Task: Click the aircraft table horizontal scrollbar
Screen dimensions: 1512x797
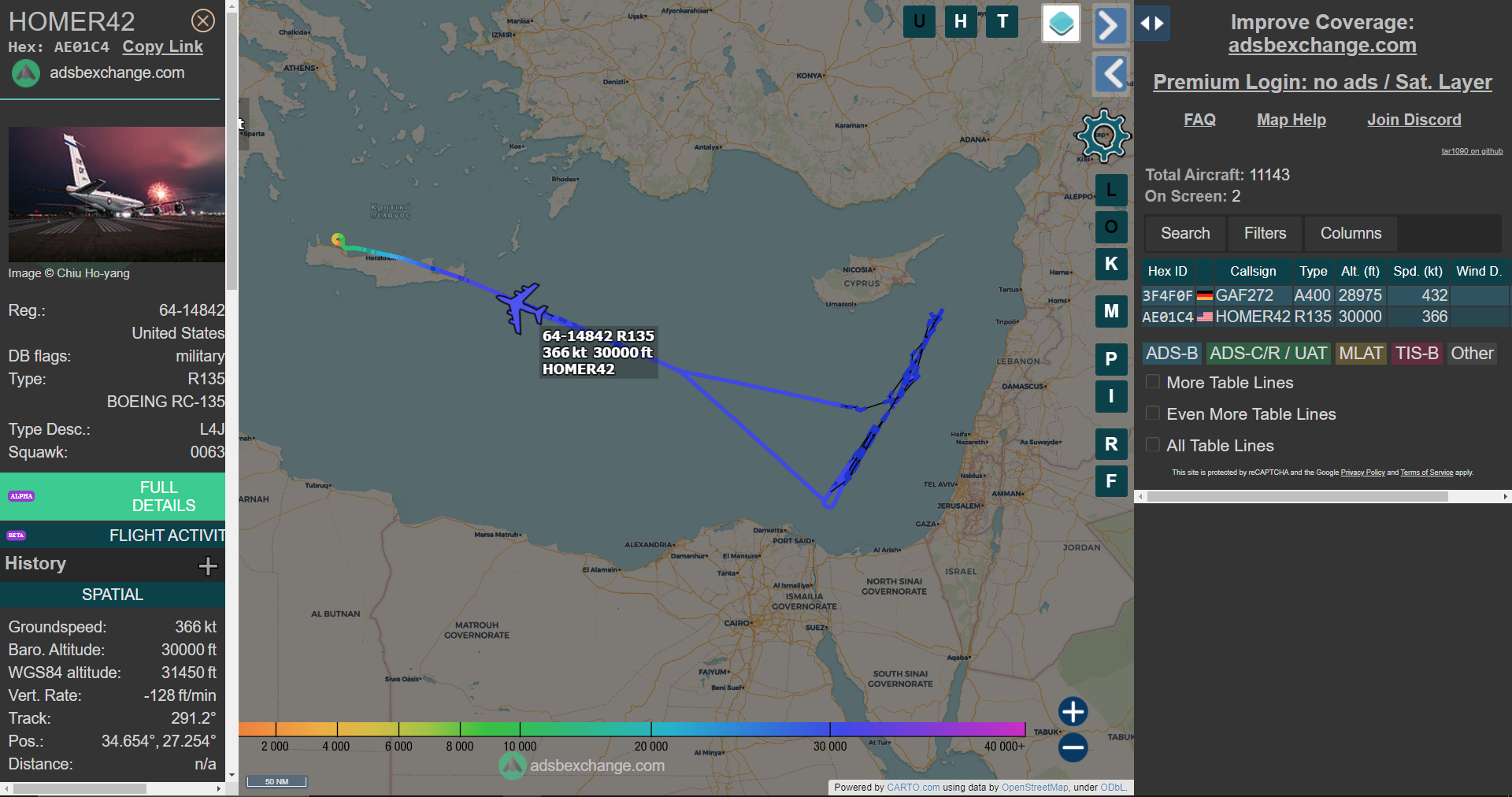Action: (x=1297, y=497)
